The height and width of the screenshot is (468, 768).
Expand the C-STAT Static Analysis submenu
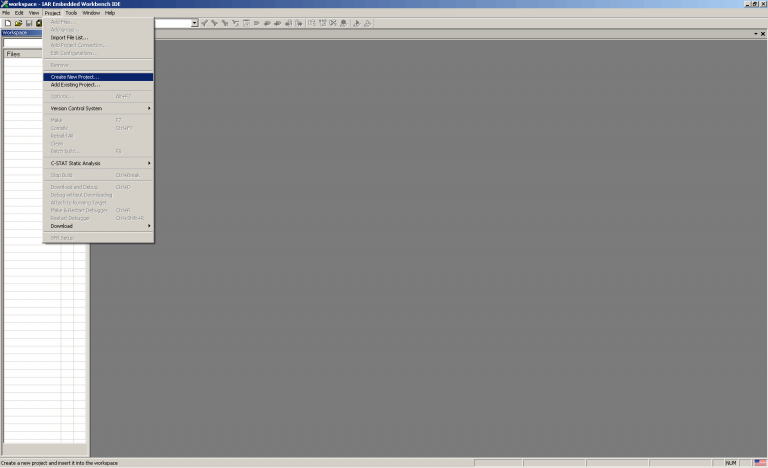(100, 163)
